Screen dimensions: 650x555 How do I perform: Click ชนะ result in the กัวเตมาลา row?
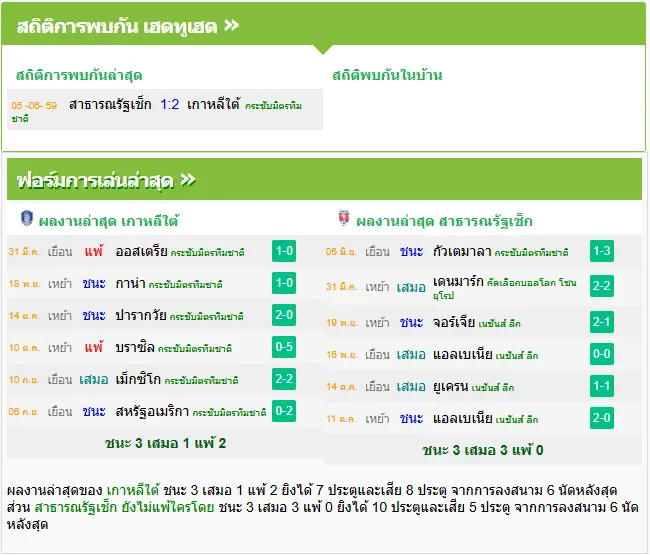click(x=411, y=252)
